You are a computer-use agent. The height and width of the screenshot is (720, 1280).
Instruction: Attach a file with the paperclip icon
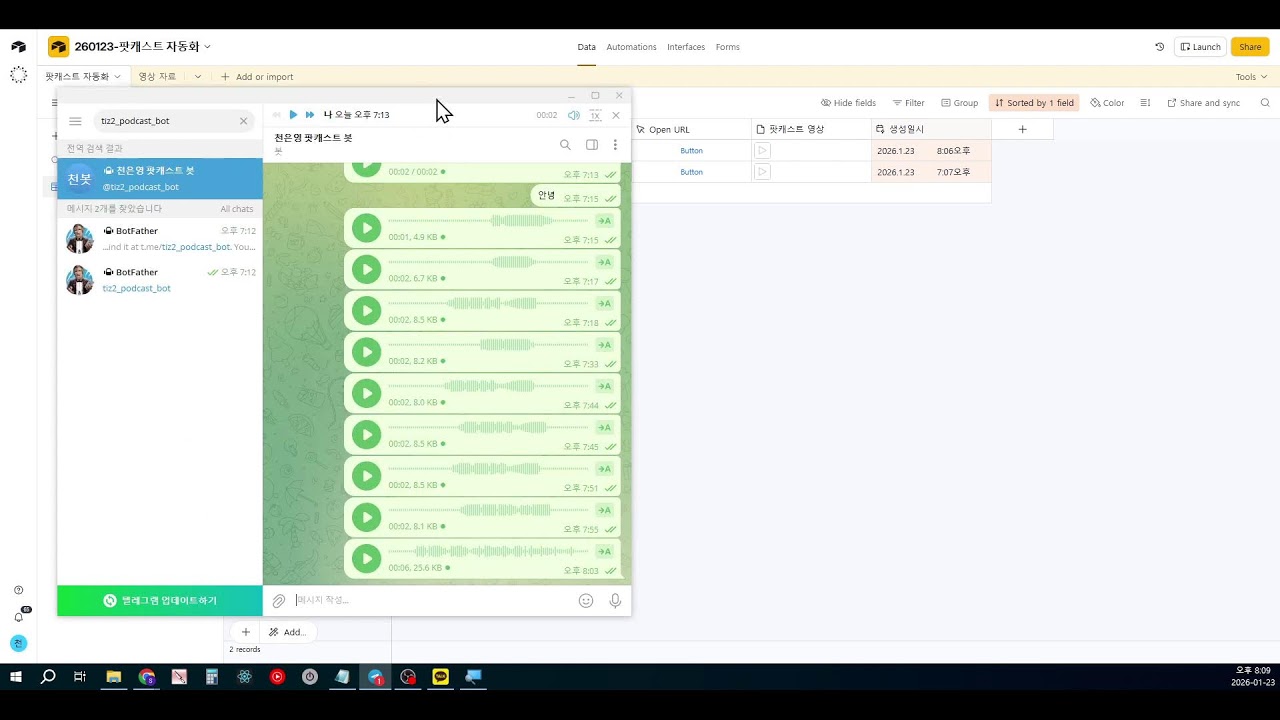pos(279,601)
